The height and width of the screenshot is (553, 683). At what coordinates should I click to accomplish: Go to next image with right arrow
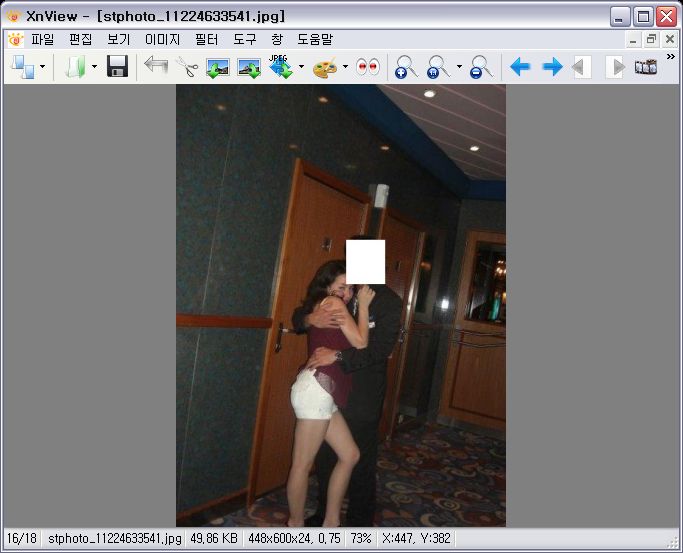[552, 67]
